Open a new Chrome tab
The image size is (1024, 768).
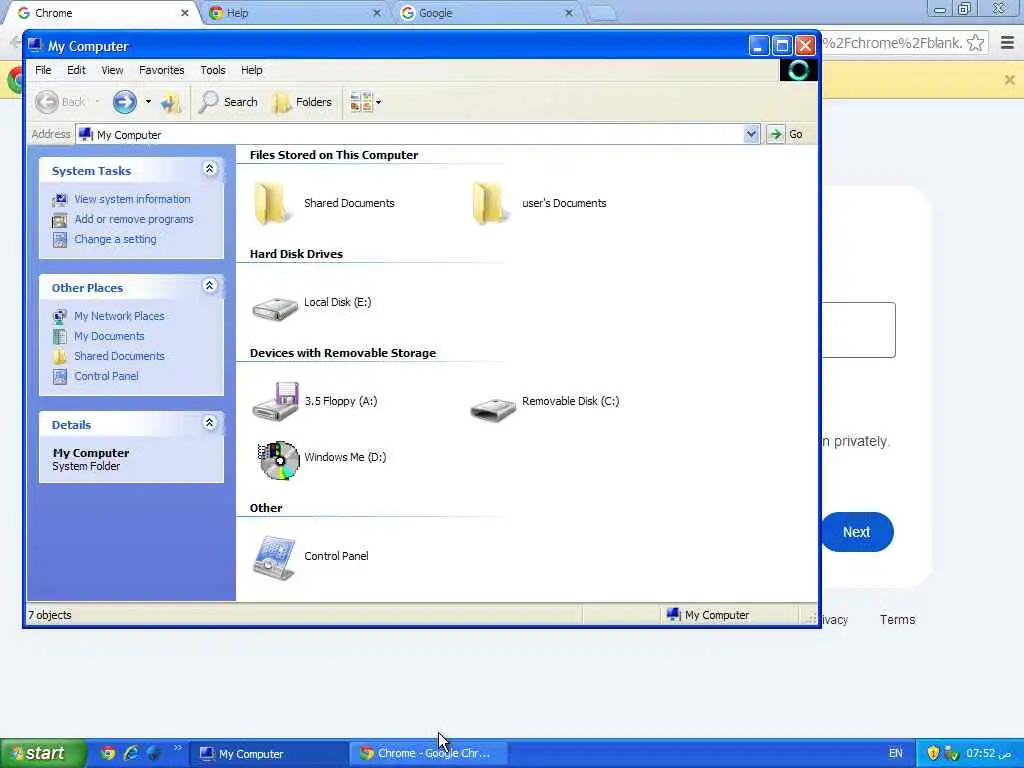pyautogui.click(x=601, y=13)
